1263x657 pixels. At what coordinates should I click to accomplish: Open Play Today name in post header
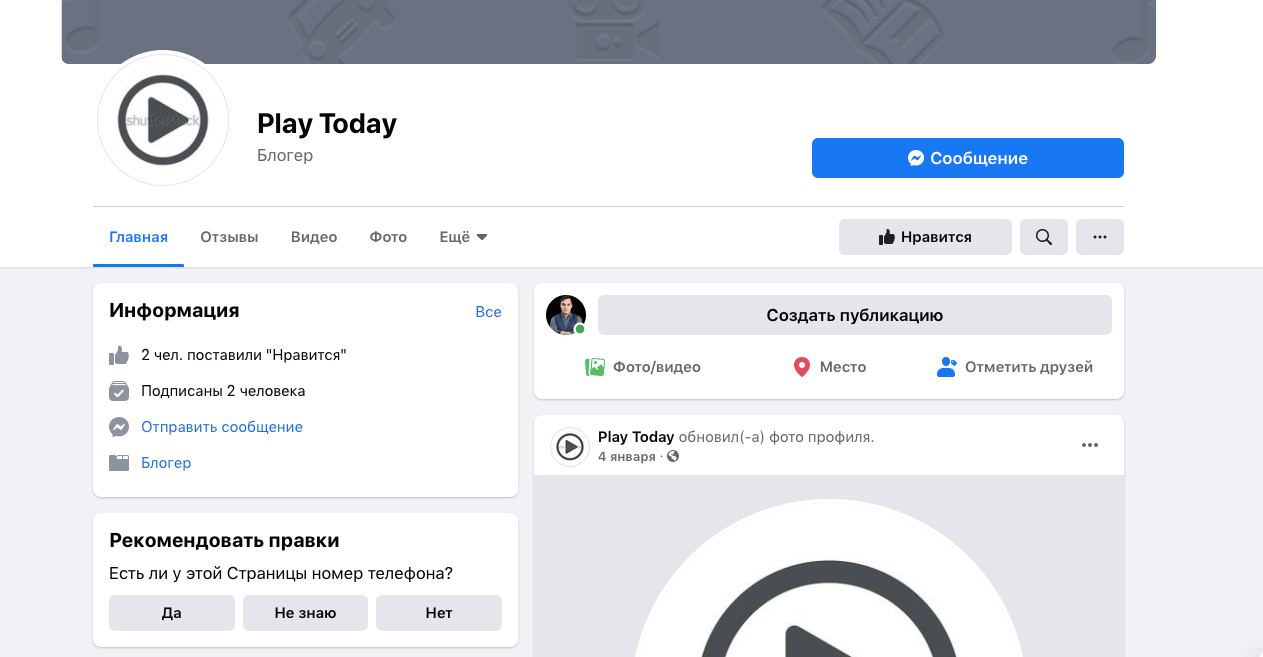point(636,437)
